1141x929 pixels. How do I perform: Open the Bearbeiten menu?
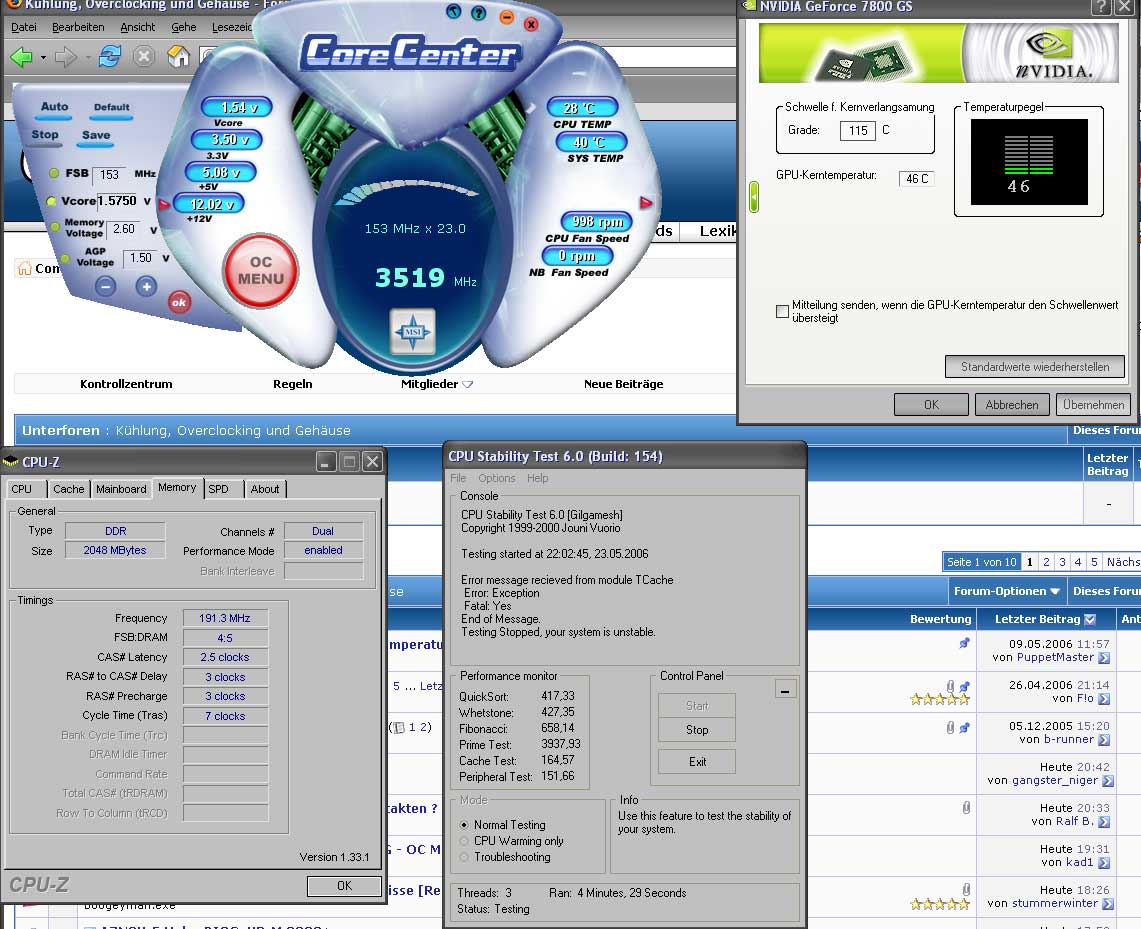(78, 27)
